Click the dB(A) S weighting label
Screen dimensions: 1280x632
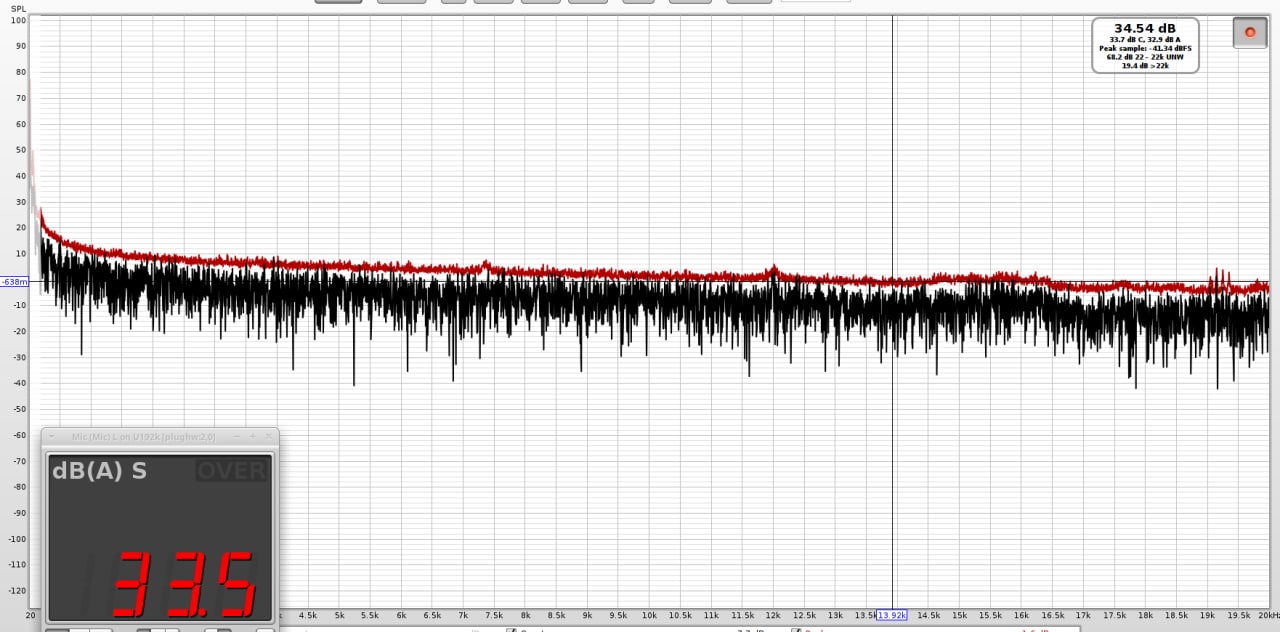(99, 470)
